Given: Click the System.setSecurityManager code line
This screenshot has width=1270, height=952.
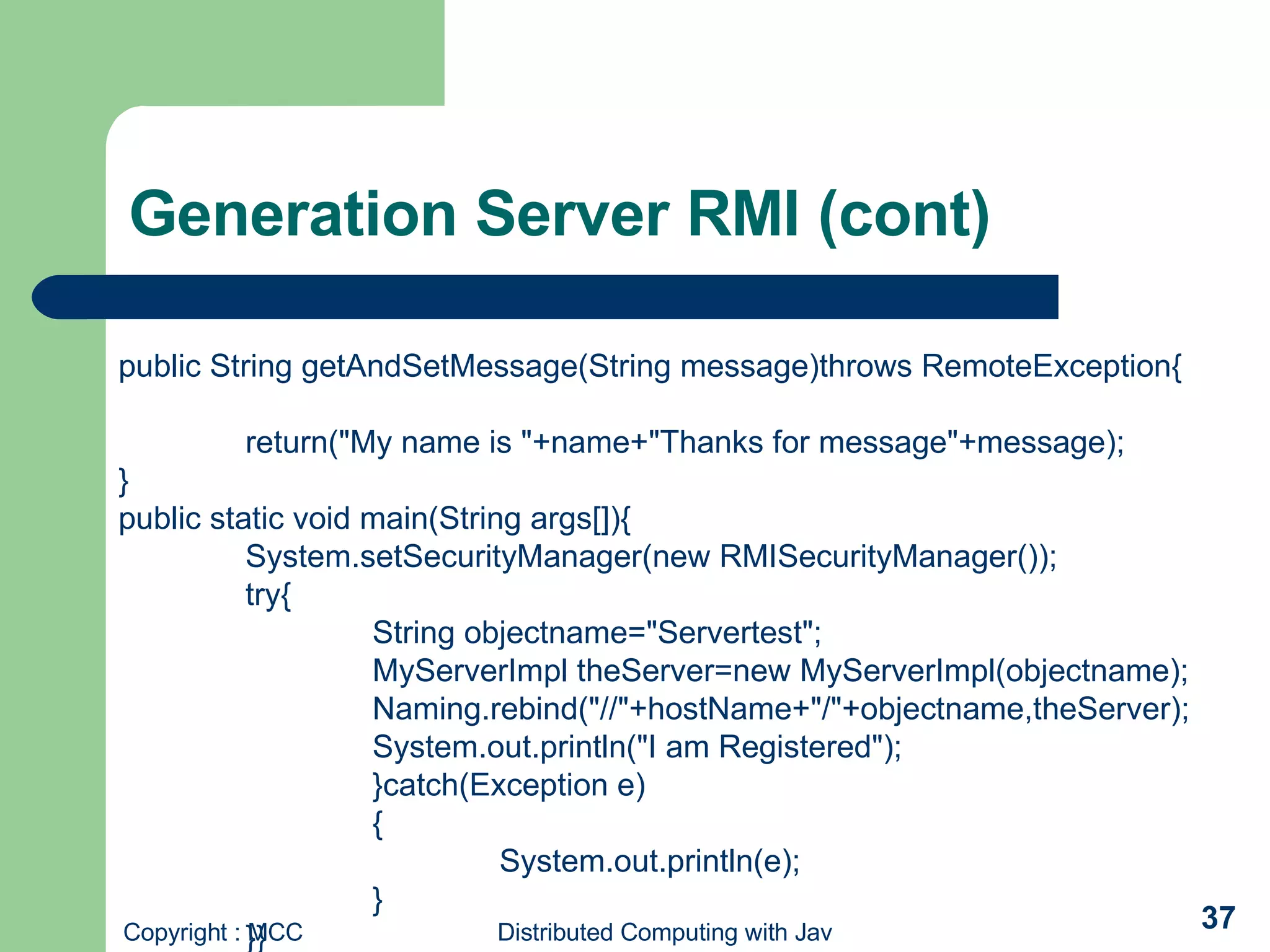Looking at the screenshot, I should [651, 557].
